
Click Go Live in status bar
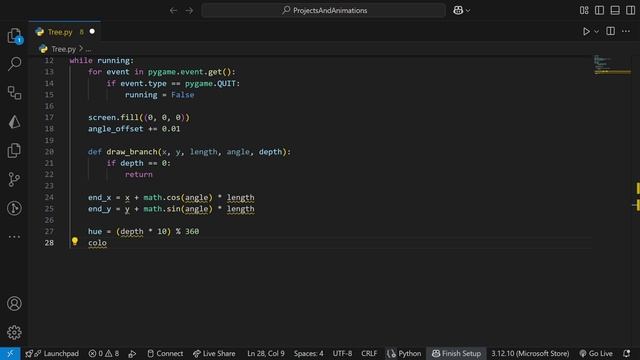[596, 353]
